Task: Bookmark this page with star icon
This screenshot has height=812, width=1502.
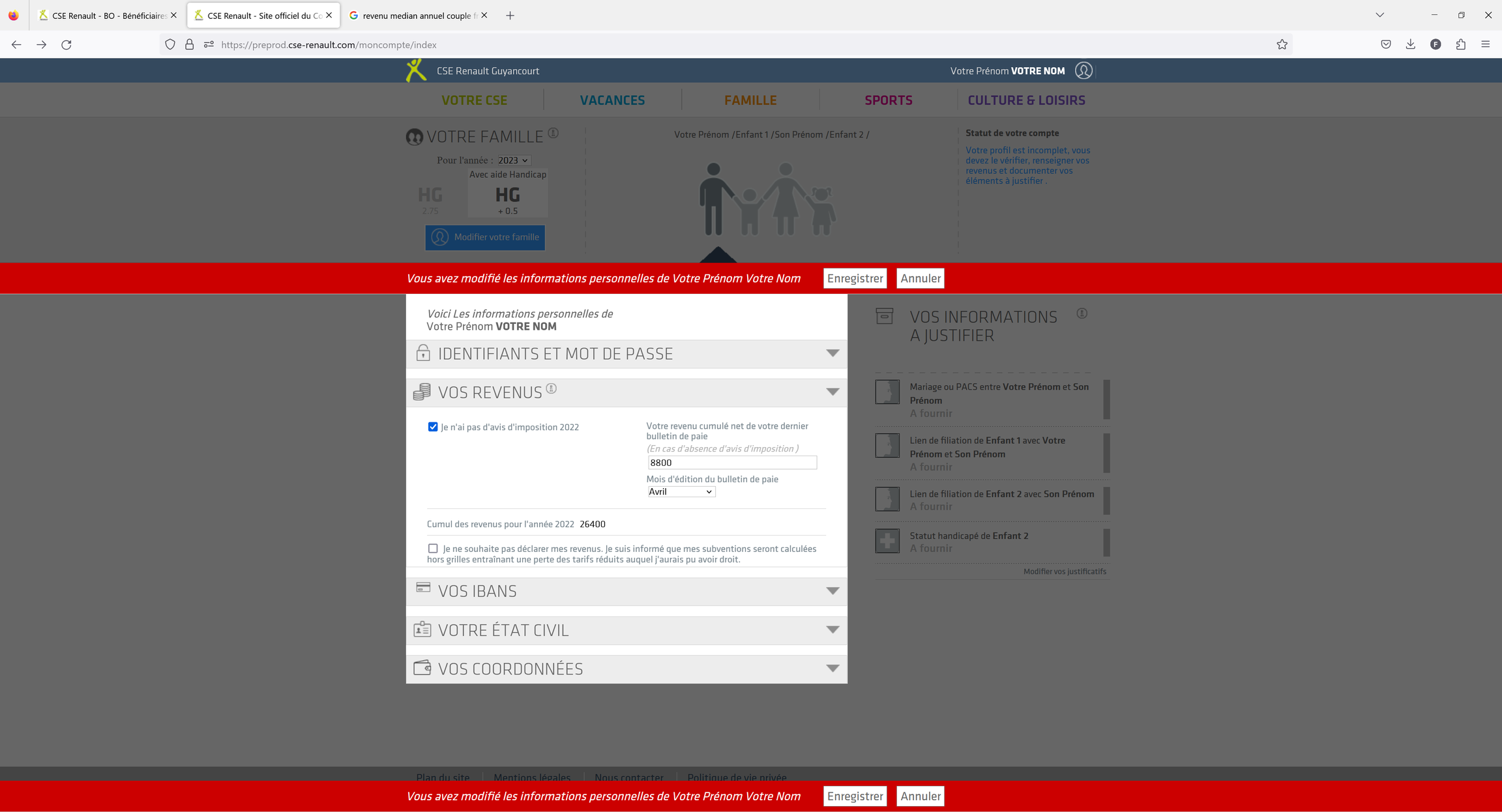Action: [x=1282, y=44]
